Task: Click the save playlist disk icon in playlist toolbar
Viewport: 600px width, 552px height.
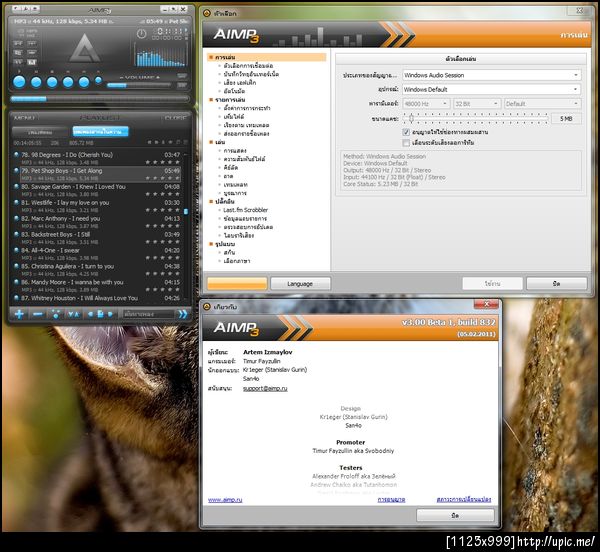Action: [100, 314]
